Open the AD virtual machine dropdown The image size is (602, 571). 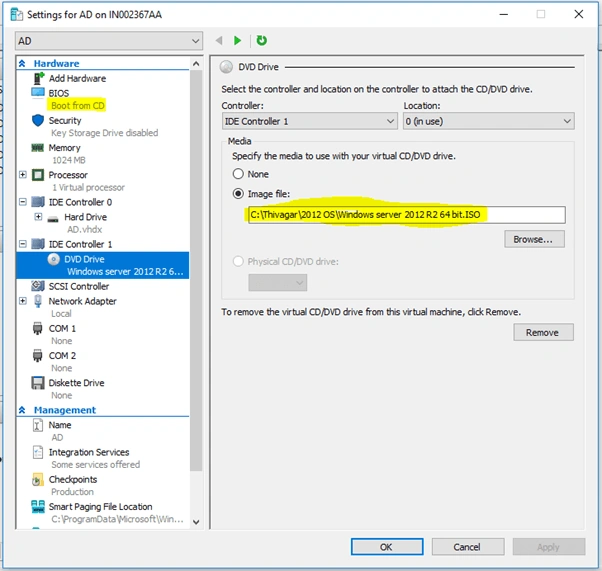[109, 41]
